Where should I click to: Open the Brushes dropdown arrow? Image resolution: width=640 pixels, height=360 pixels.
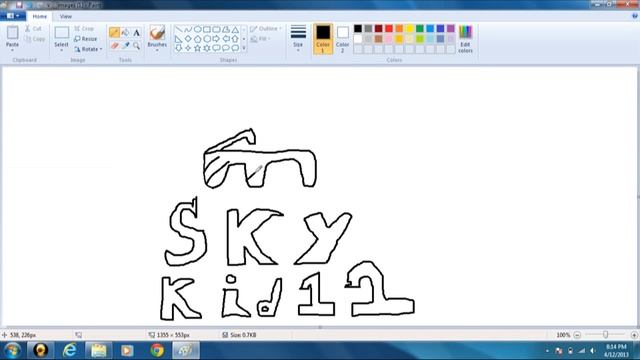(157, 50)
